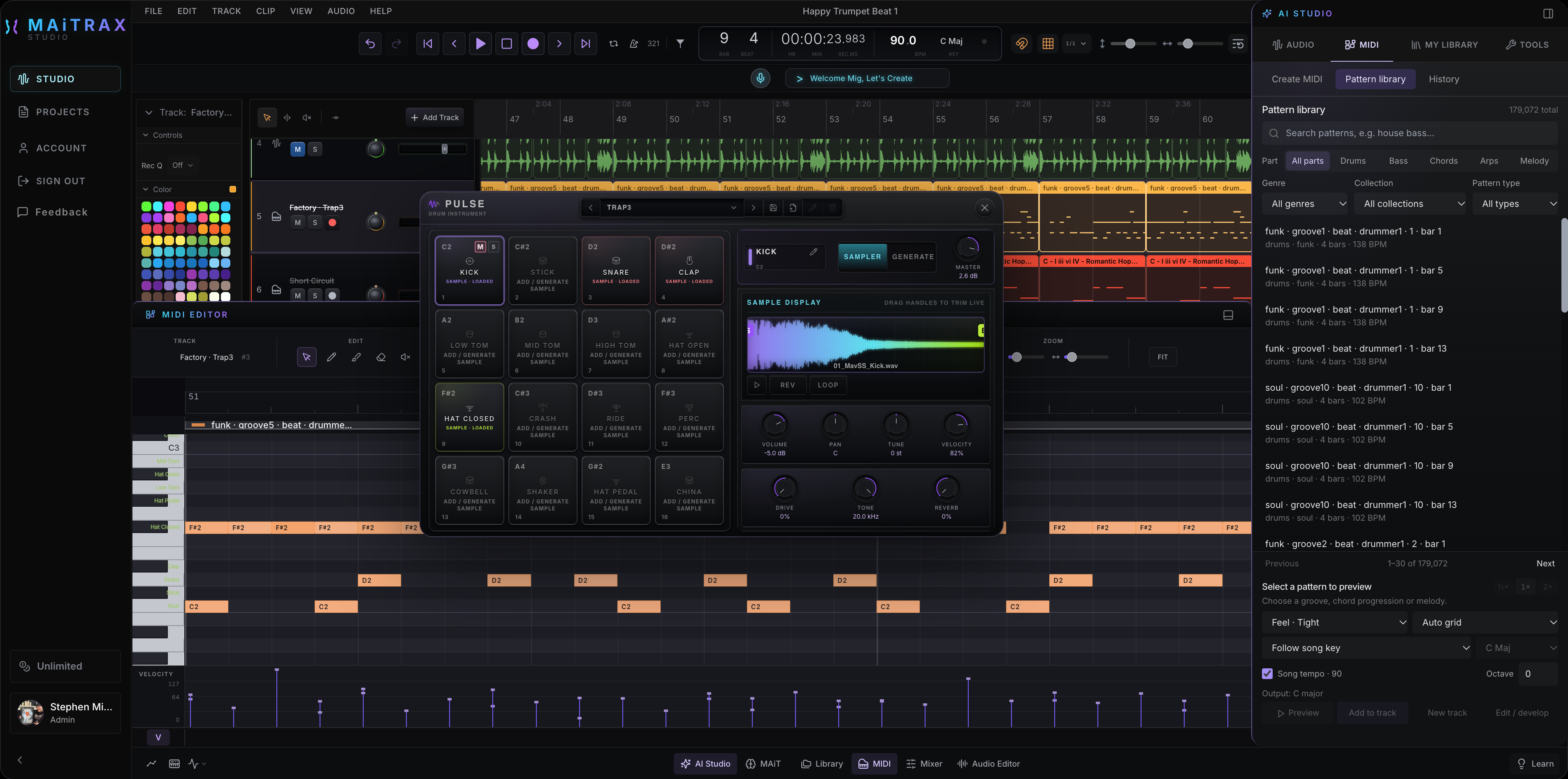
Task: Select the eraser tool in MIDI editor
Action: pos(381,357)
